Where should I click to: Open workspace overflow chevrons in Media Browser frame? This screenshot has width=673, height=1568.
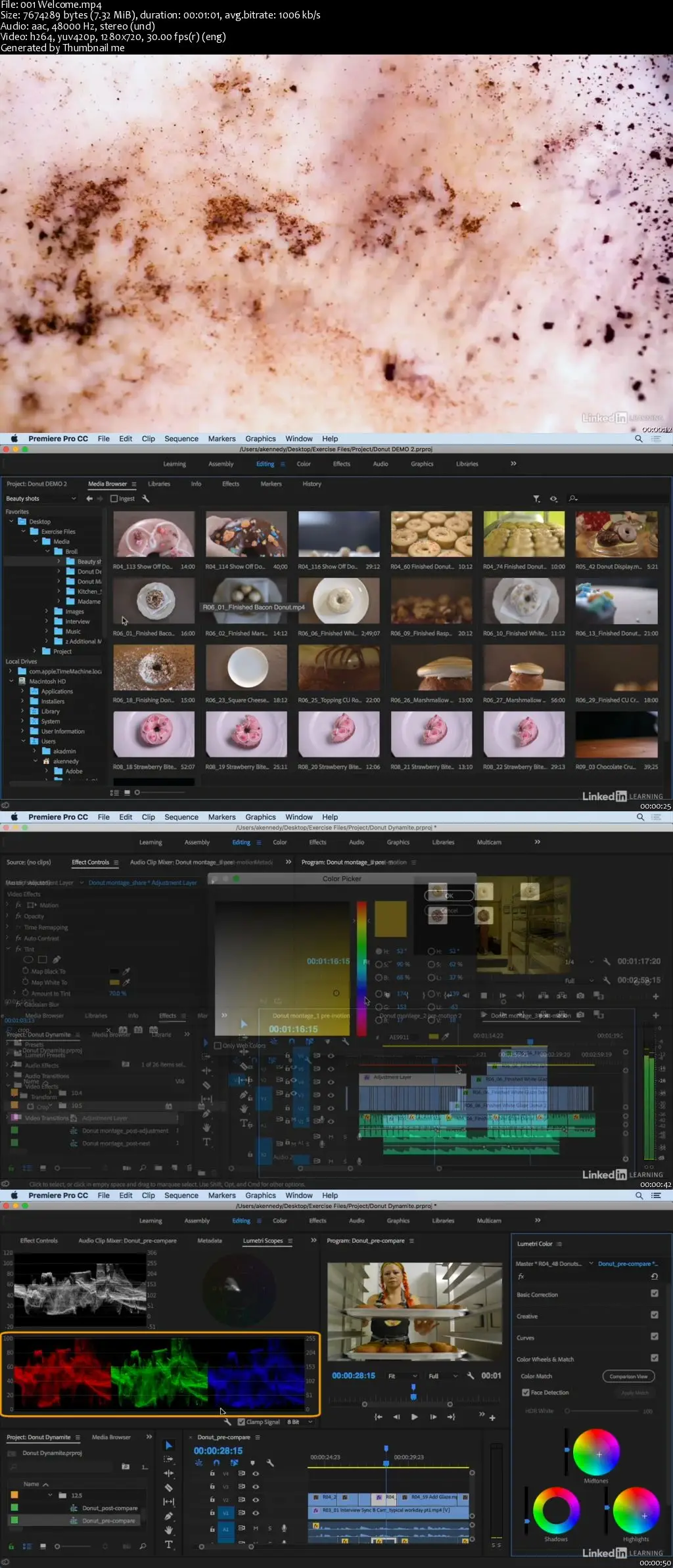point(513,464)
